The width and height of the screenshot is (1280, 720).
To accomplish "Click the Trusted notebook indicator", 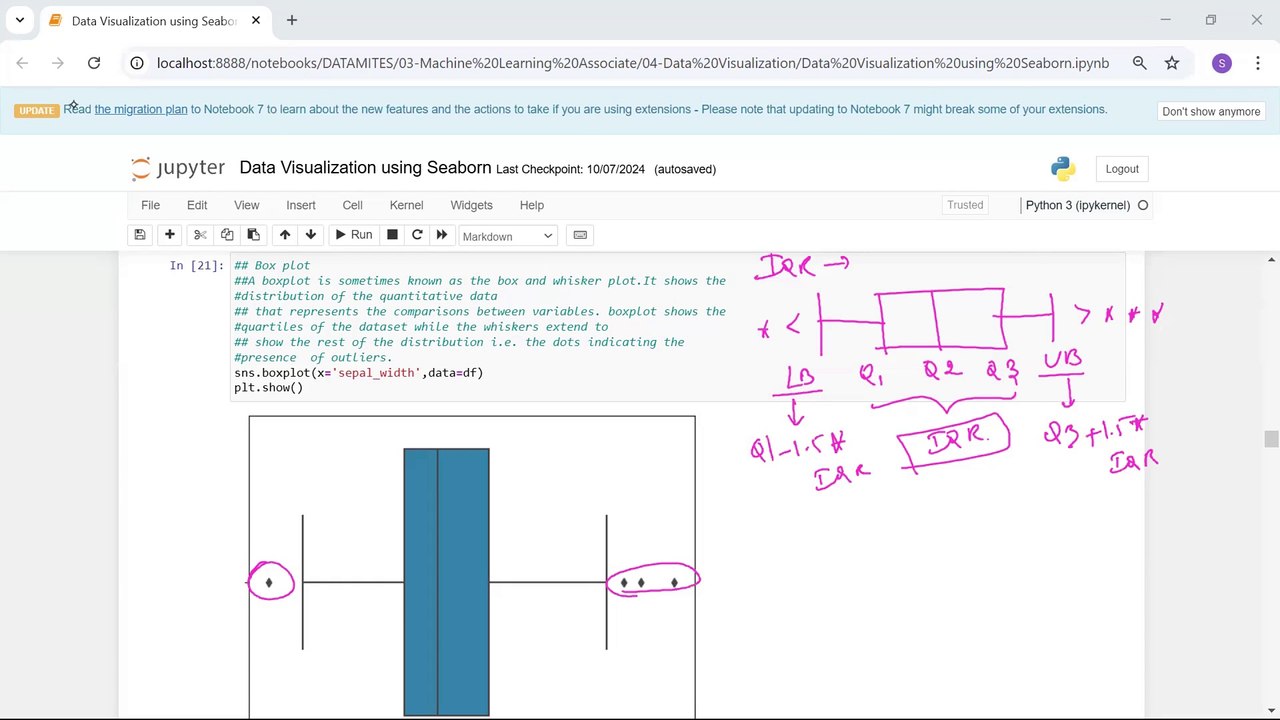I will coord(965,205).
